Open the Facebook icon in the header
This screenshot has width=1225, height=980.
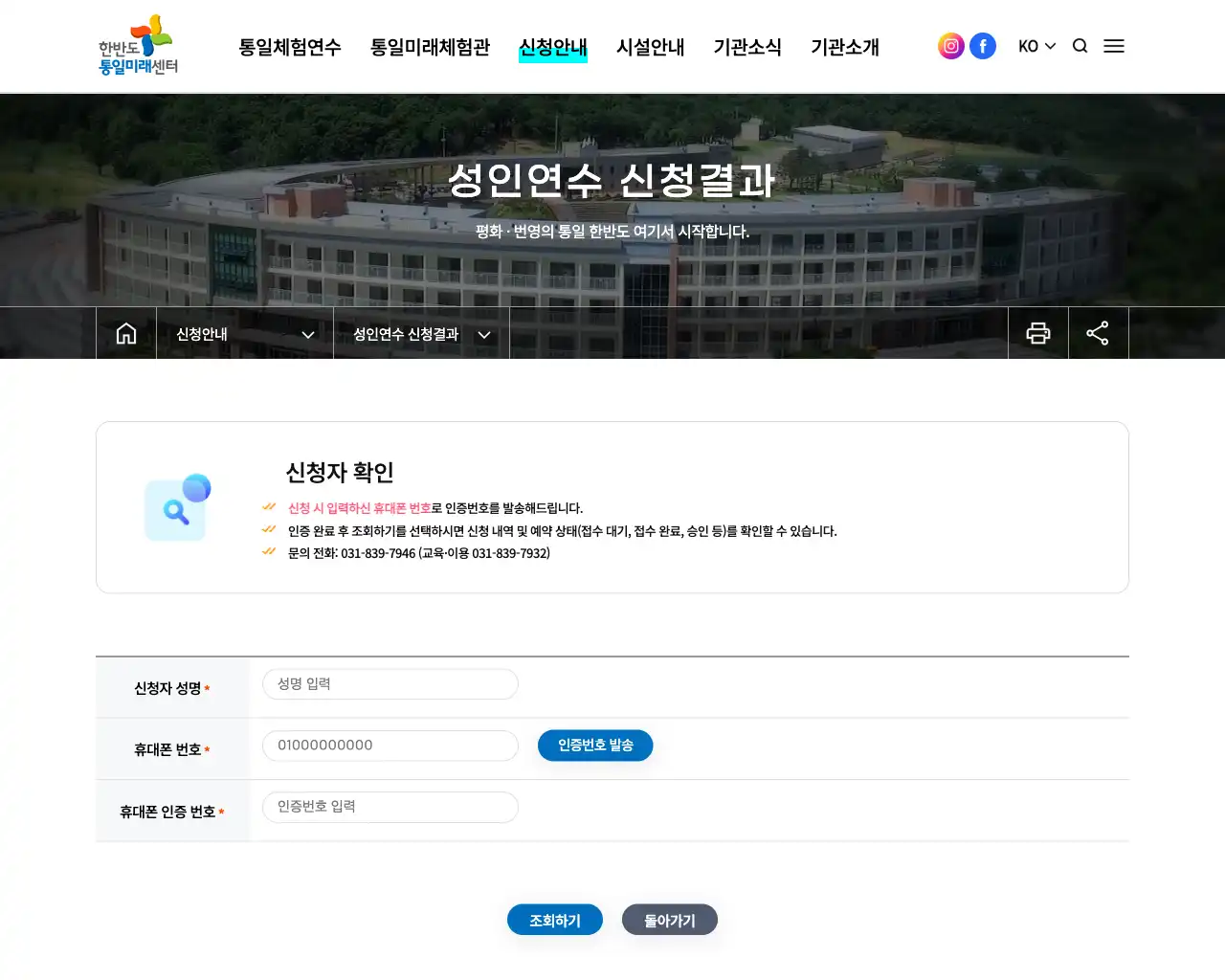coord(983,45)
